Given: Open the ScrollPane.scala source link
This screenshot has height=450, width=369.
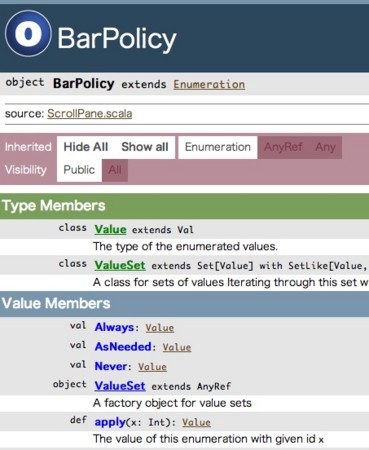Looking at the screenshot, I should pyautogui.click(x=90, y=114).
